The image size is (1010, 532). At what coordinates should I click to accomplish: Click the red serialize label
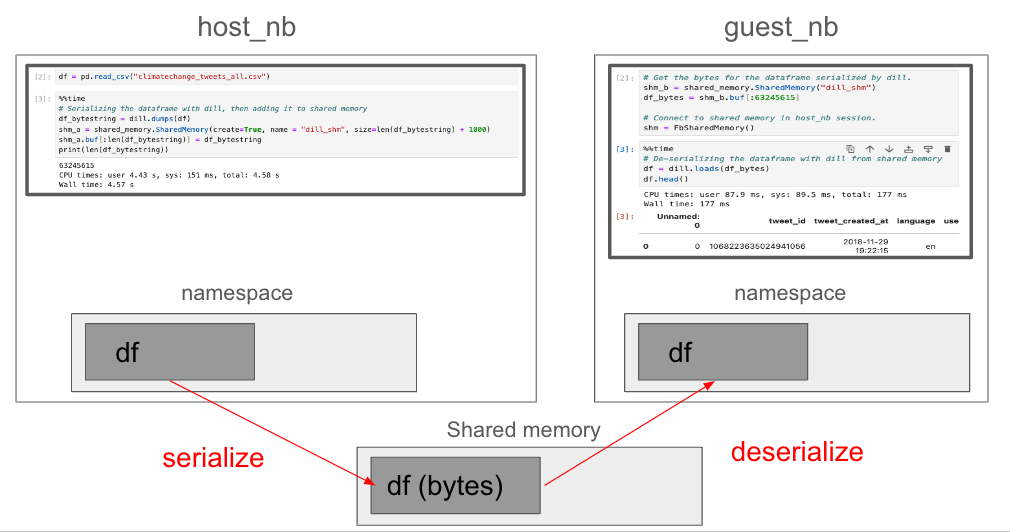[x=213, y=458]
